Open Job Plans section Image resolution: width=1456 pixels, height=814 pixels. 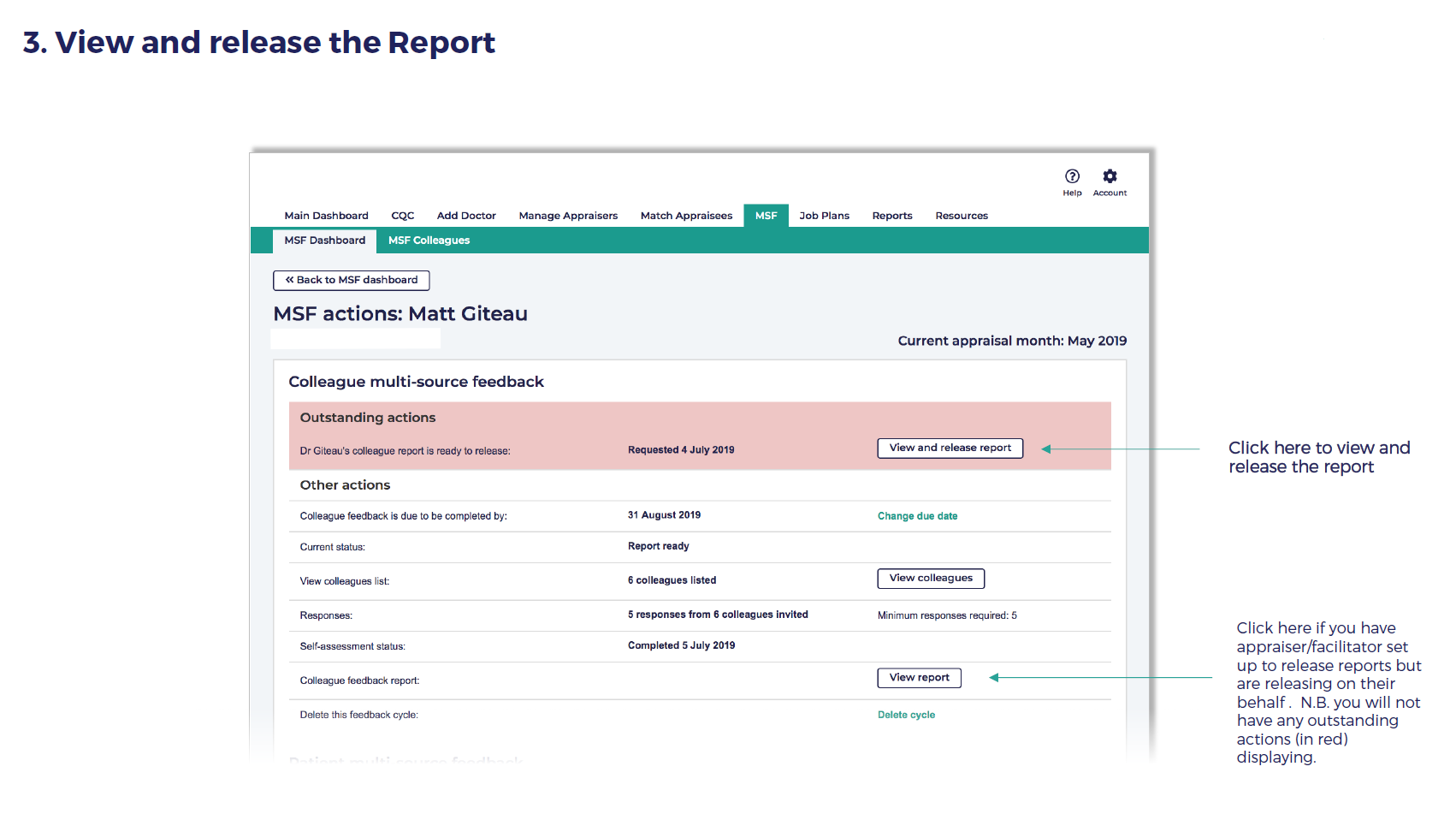coord(824,216)
